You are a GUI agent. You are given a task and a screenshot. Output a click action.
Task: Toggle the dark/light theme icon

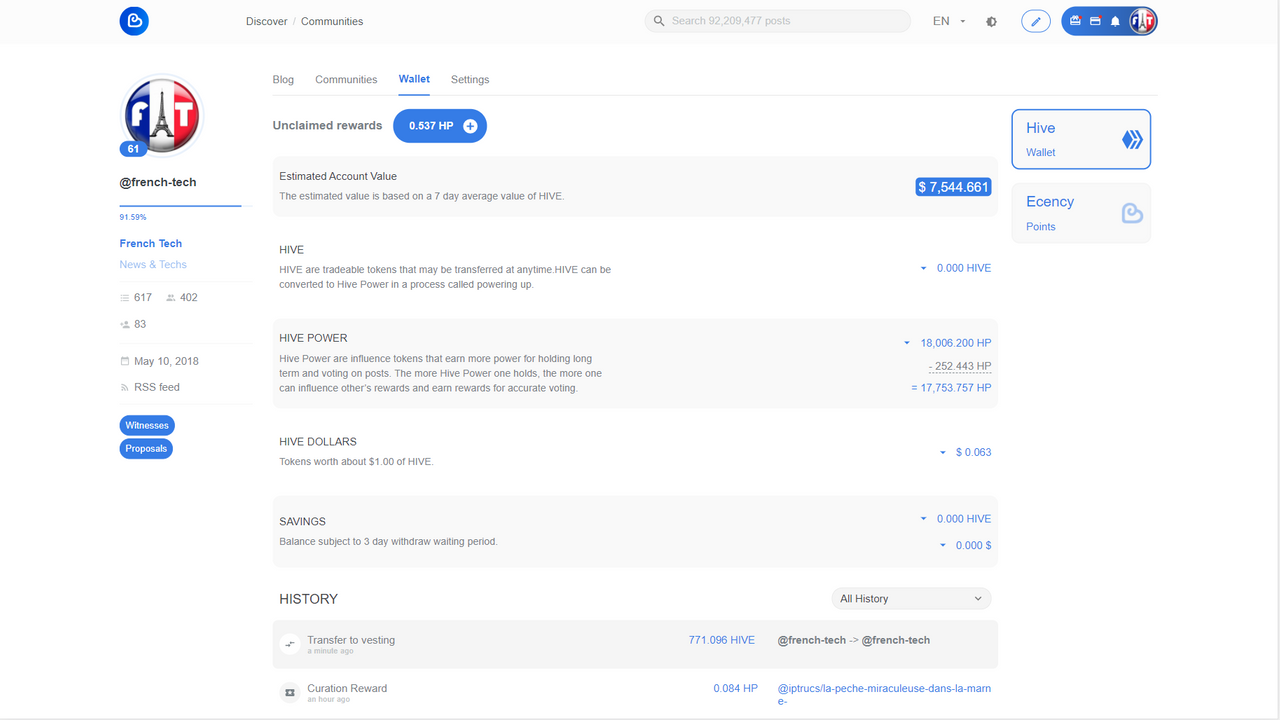tap(991, 21)
